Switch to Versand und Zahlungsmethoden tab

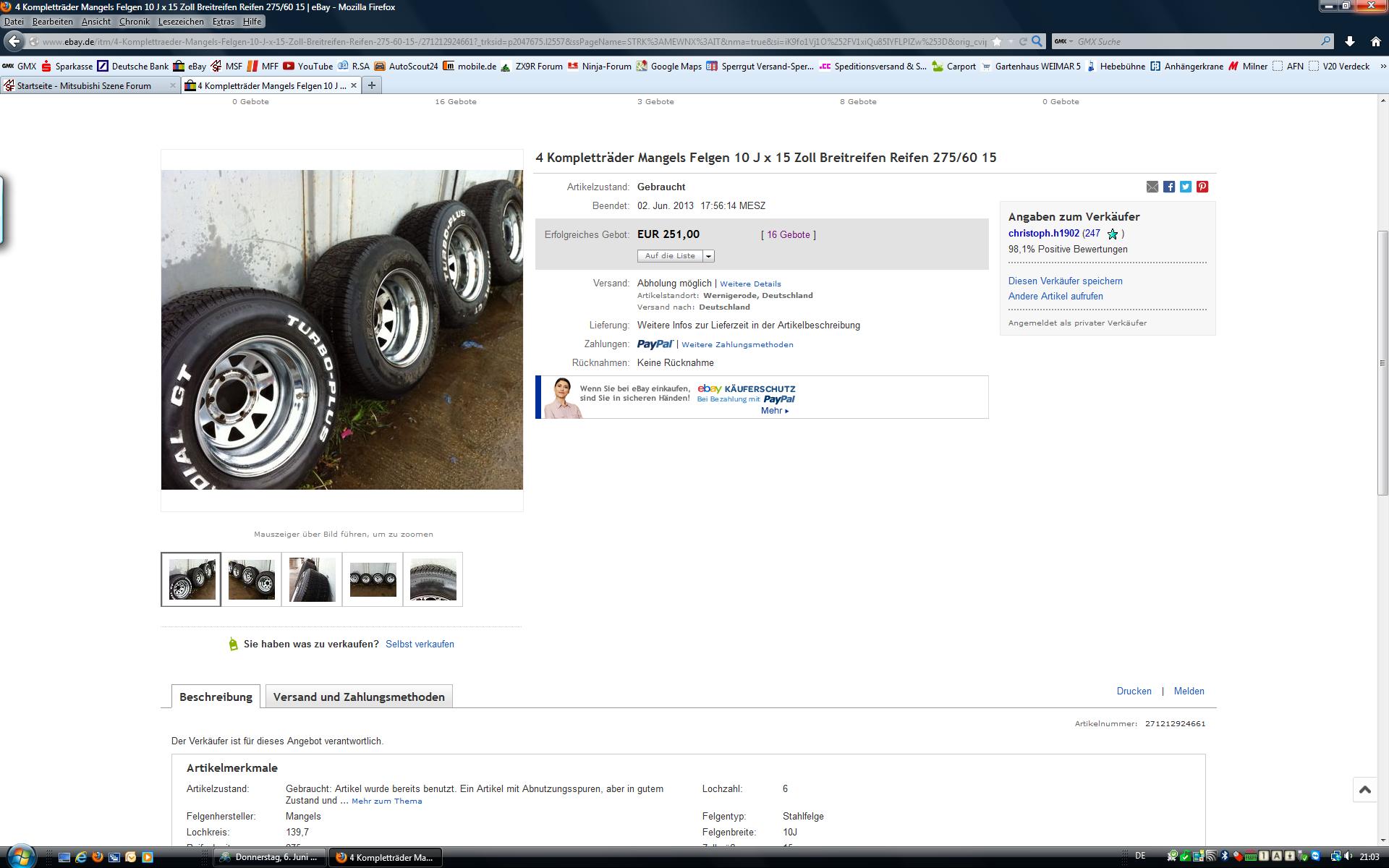(359, 697)
